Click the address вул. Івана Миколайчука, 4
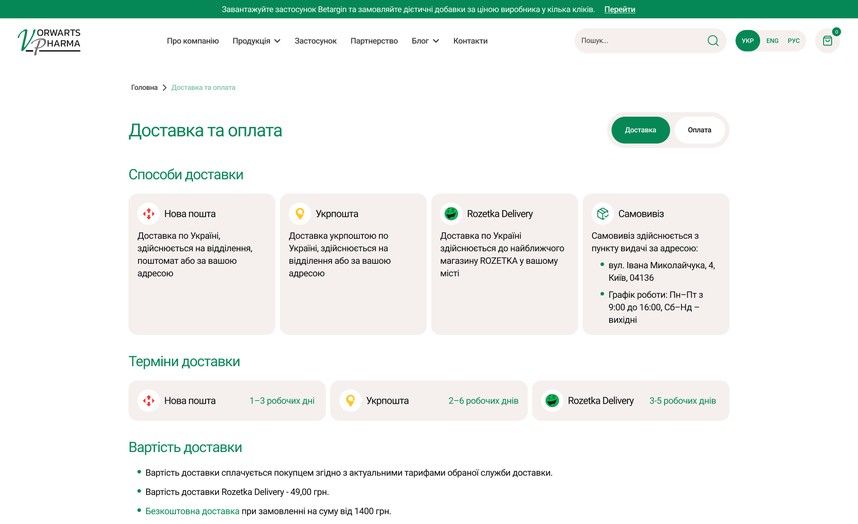This screenshot has height=524, width=858. pos(661,271)
